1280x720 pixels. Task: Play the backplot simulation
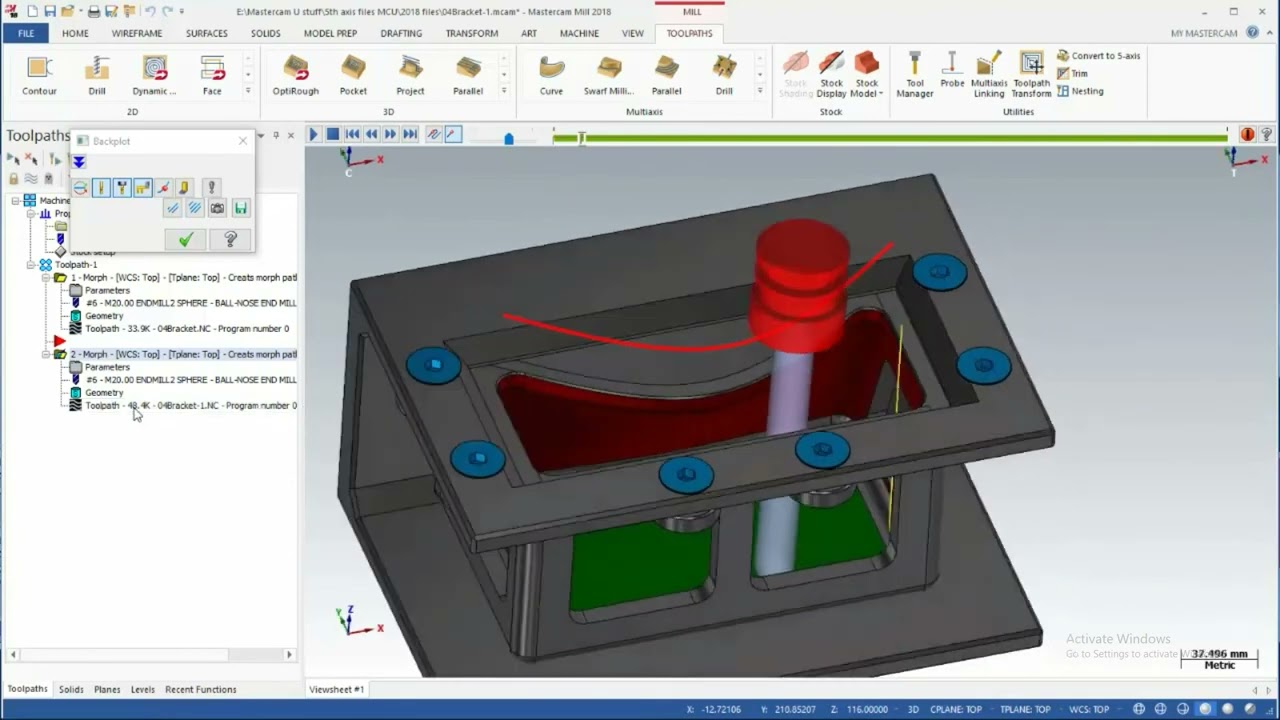(313, 134)
